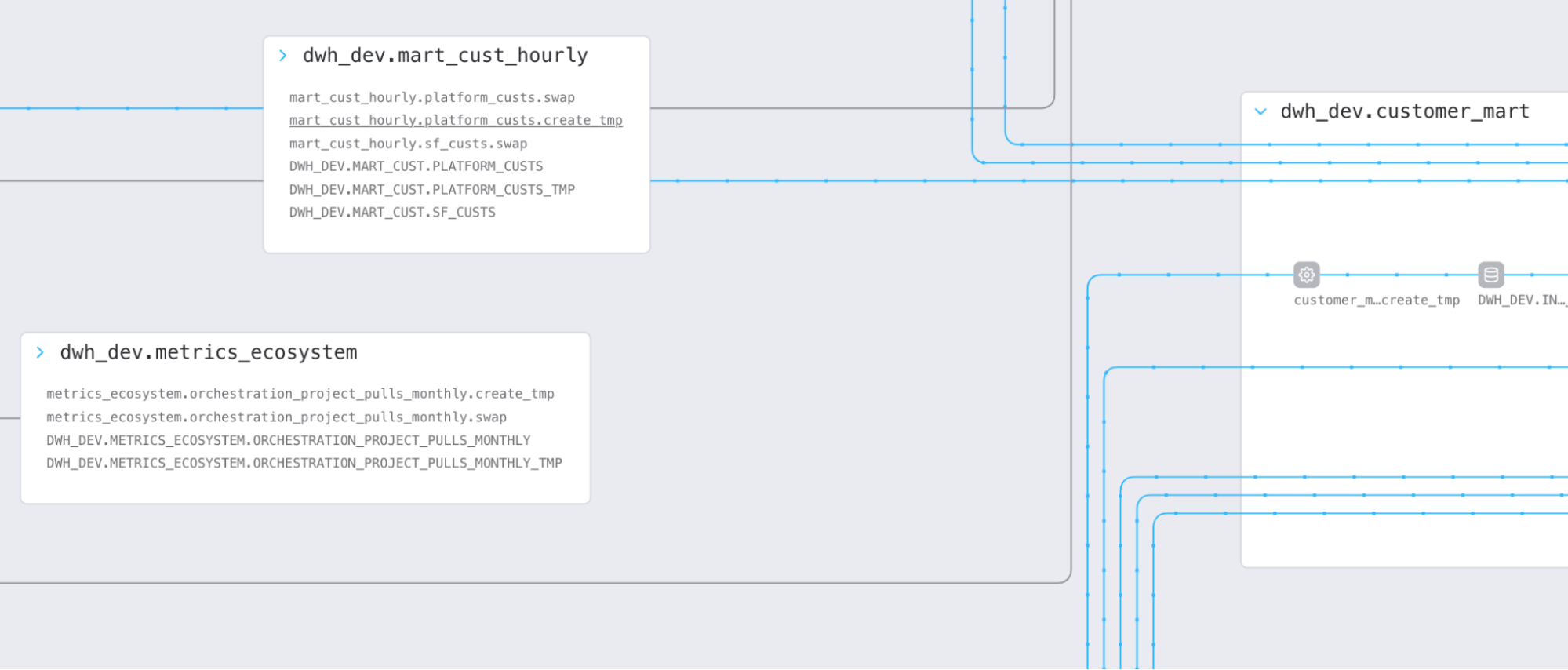This screenshot has width=1568, height=670.
Task: Open DWH_DEV.MART_CUST.SF_CUSTS dataset
Action: tap(392, 213)
